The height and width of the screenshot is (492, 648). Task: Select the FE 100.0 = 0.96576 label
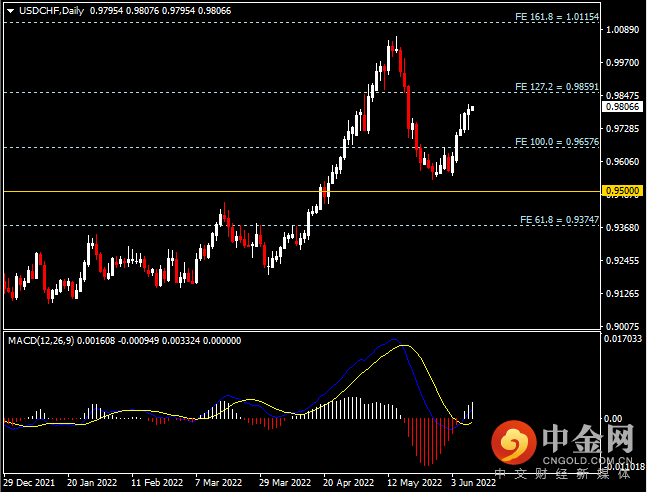point(557,142)
